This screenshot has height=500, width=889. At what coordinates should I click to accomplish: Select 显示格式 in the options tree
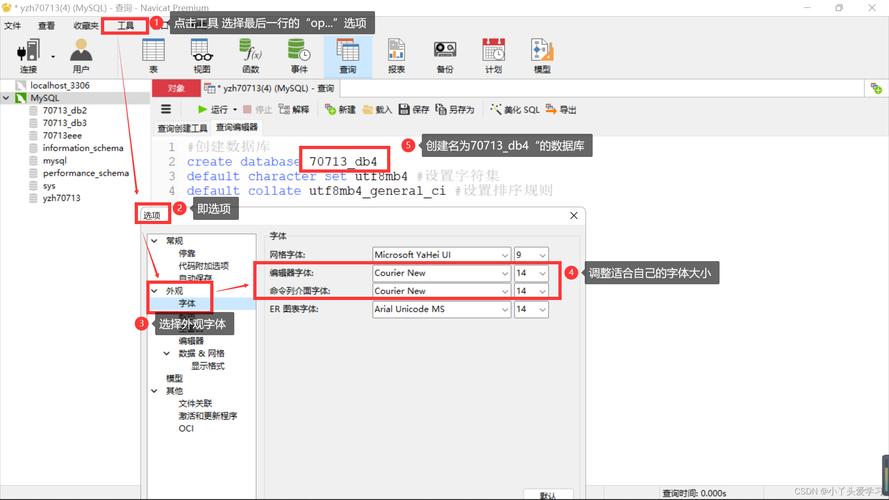click(x=208, y=366)
